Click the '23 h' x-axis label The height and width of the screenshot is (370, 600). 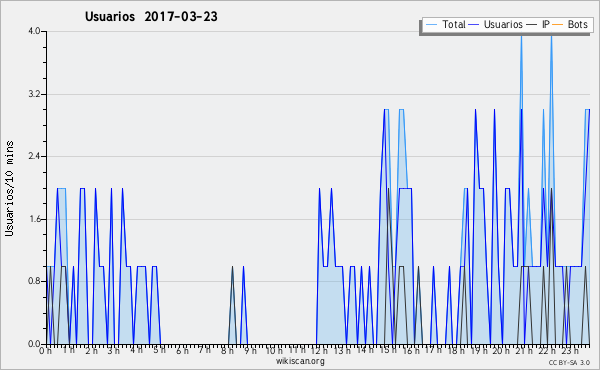tap(569, 351)
